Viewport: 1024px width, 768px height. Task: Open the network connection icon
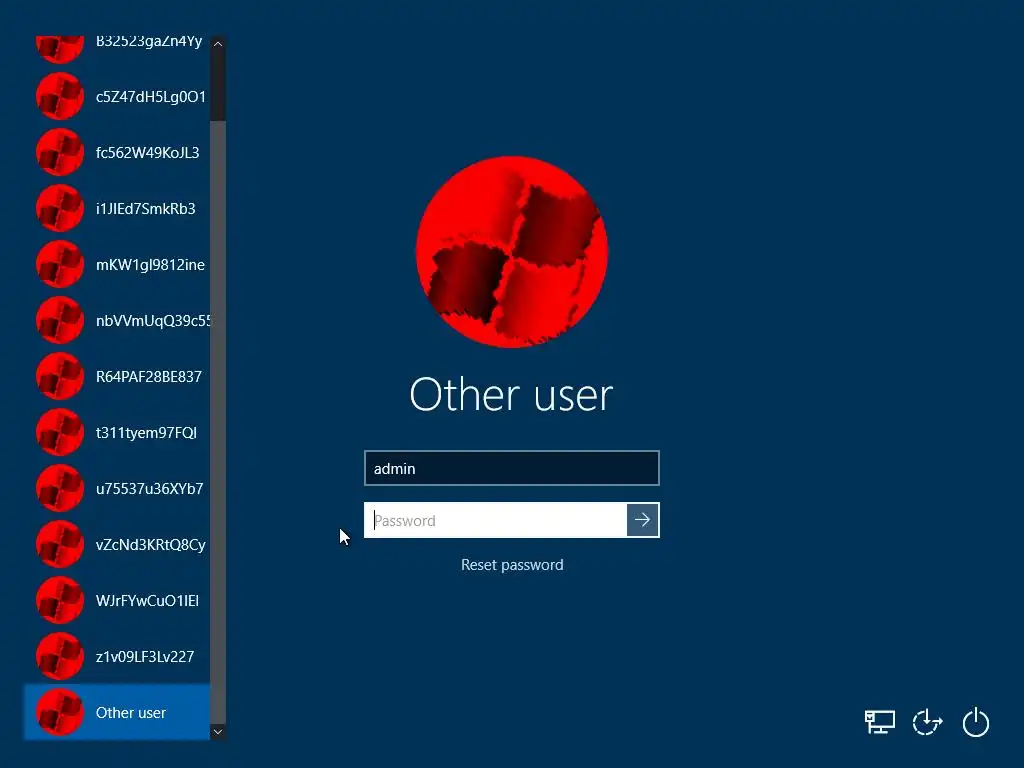click(x=880, y=722)
